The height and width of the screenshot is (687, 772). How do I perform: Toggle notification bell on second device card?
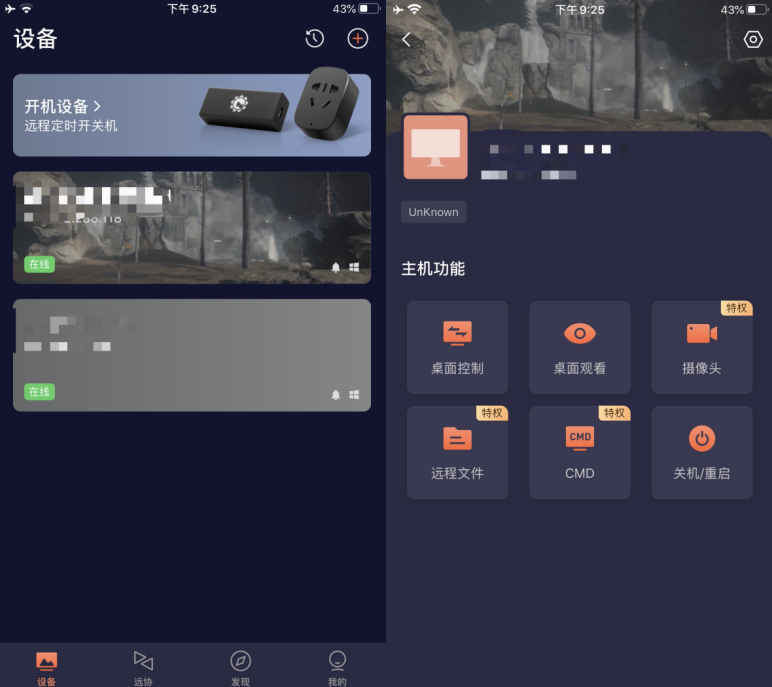[x=335, y=395]
